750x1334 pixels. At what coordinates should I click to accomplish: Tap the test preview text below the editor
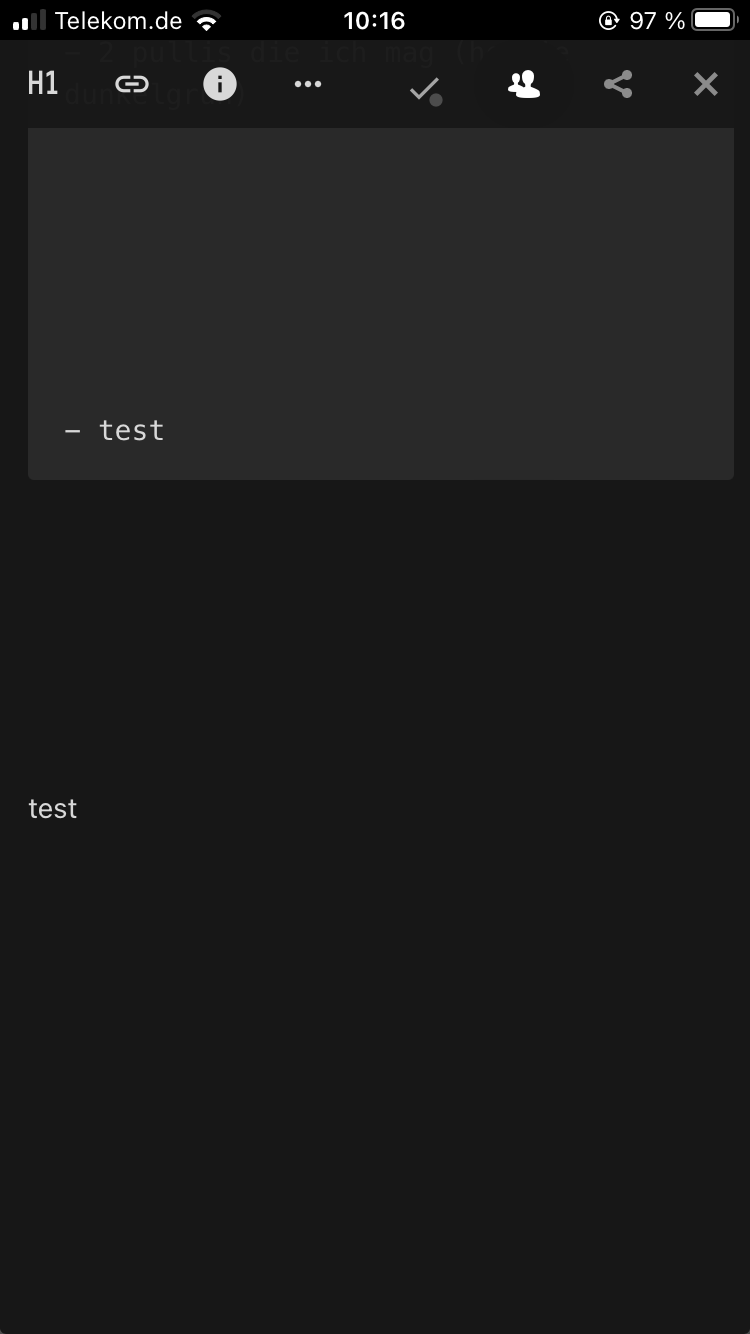click(52, 808)
